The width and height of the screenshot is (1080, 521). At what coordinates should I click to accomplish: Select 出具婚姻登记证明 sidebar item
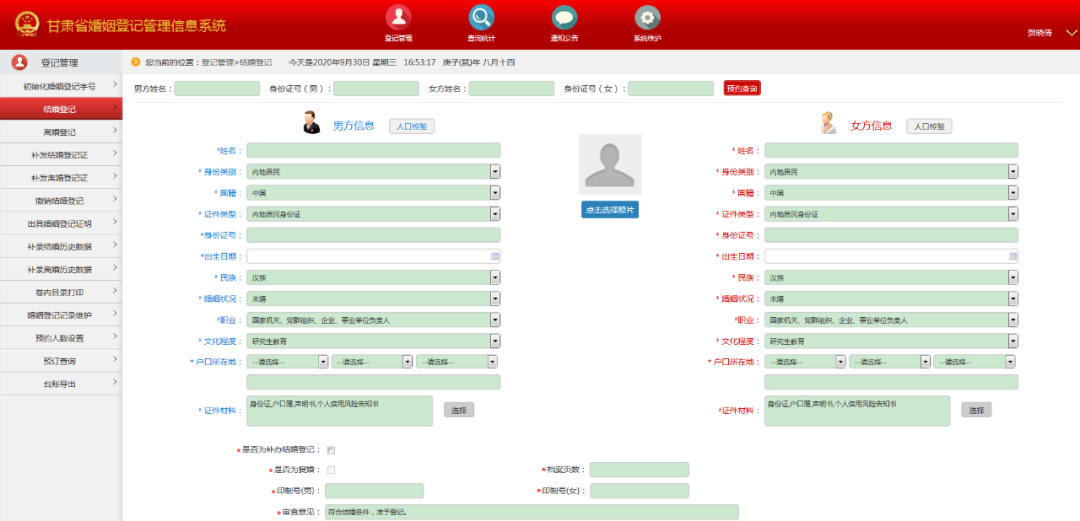(x=61, y=223)
